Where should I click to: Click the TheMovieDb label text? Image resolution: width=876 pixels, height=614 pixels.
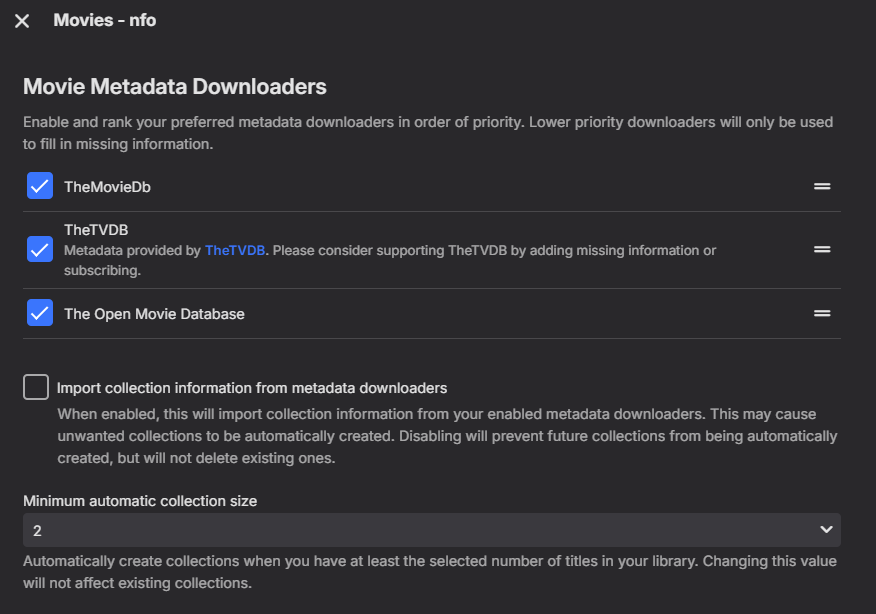point(107,186)
